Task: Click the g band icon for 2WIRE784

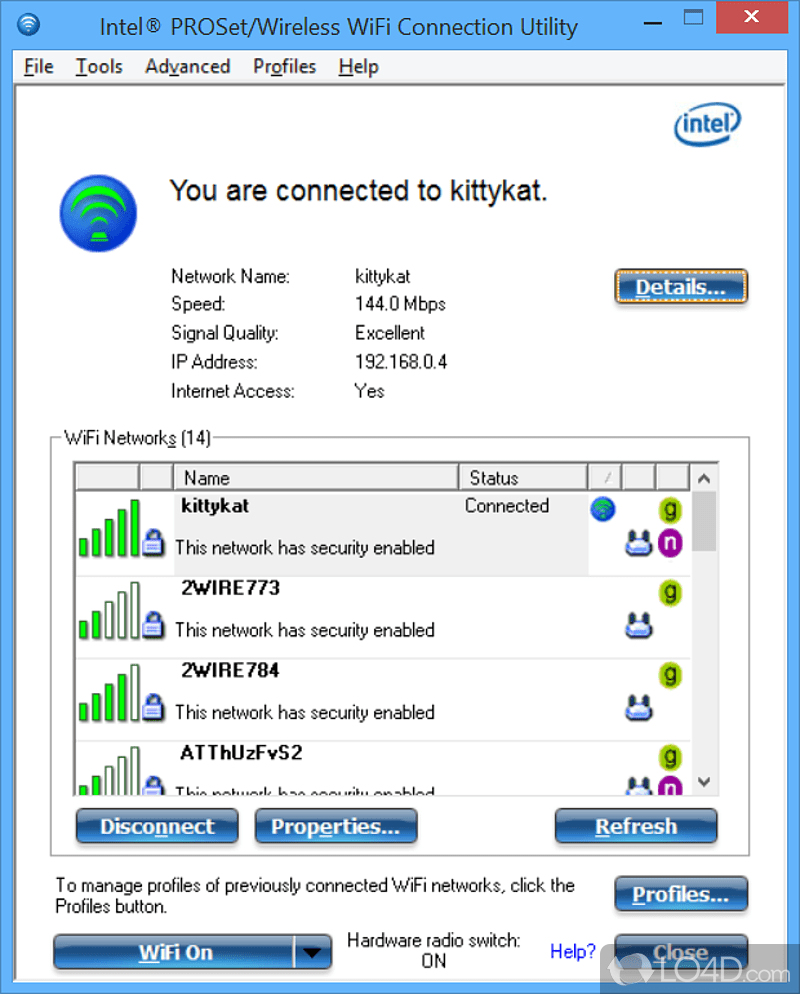Action: pos(670,675)
